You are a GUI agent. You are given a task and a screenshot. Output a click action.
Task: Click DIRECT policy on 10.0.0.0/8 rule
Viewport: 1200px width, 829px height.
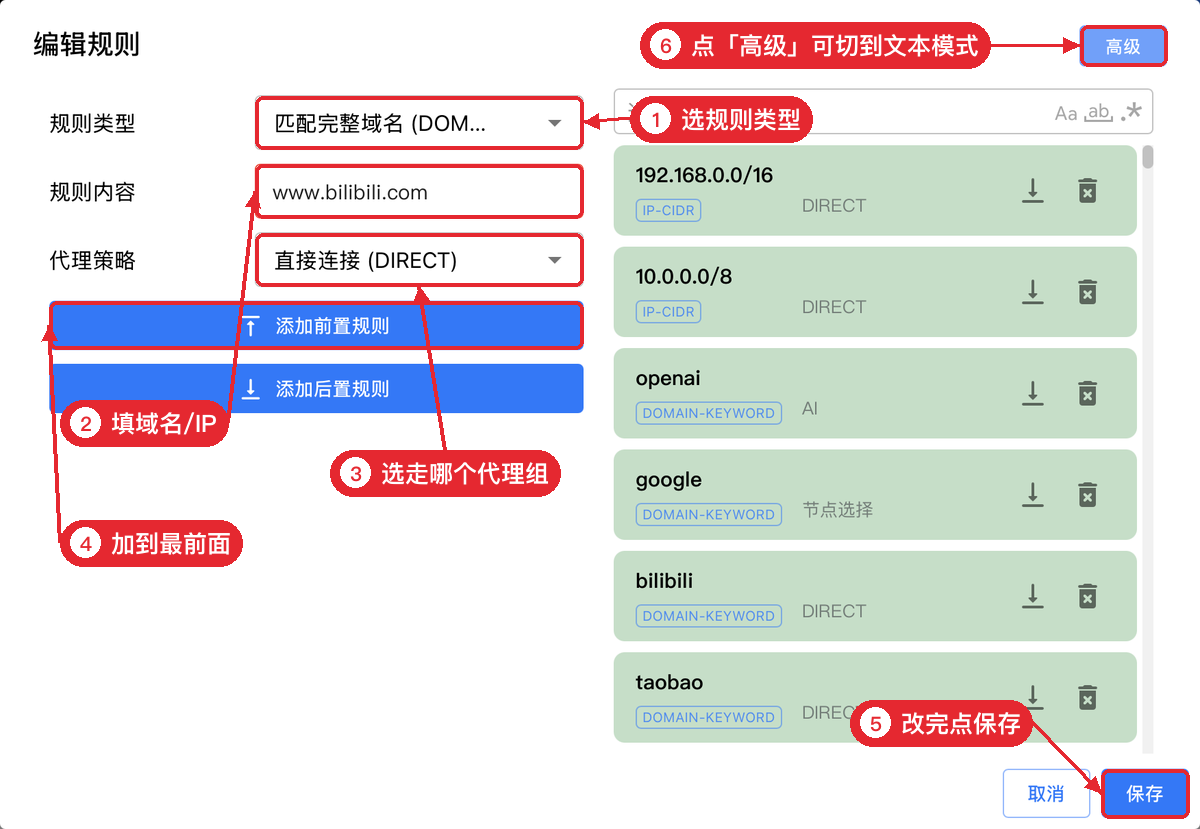[834, 307]
